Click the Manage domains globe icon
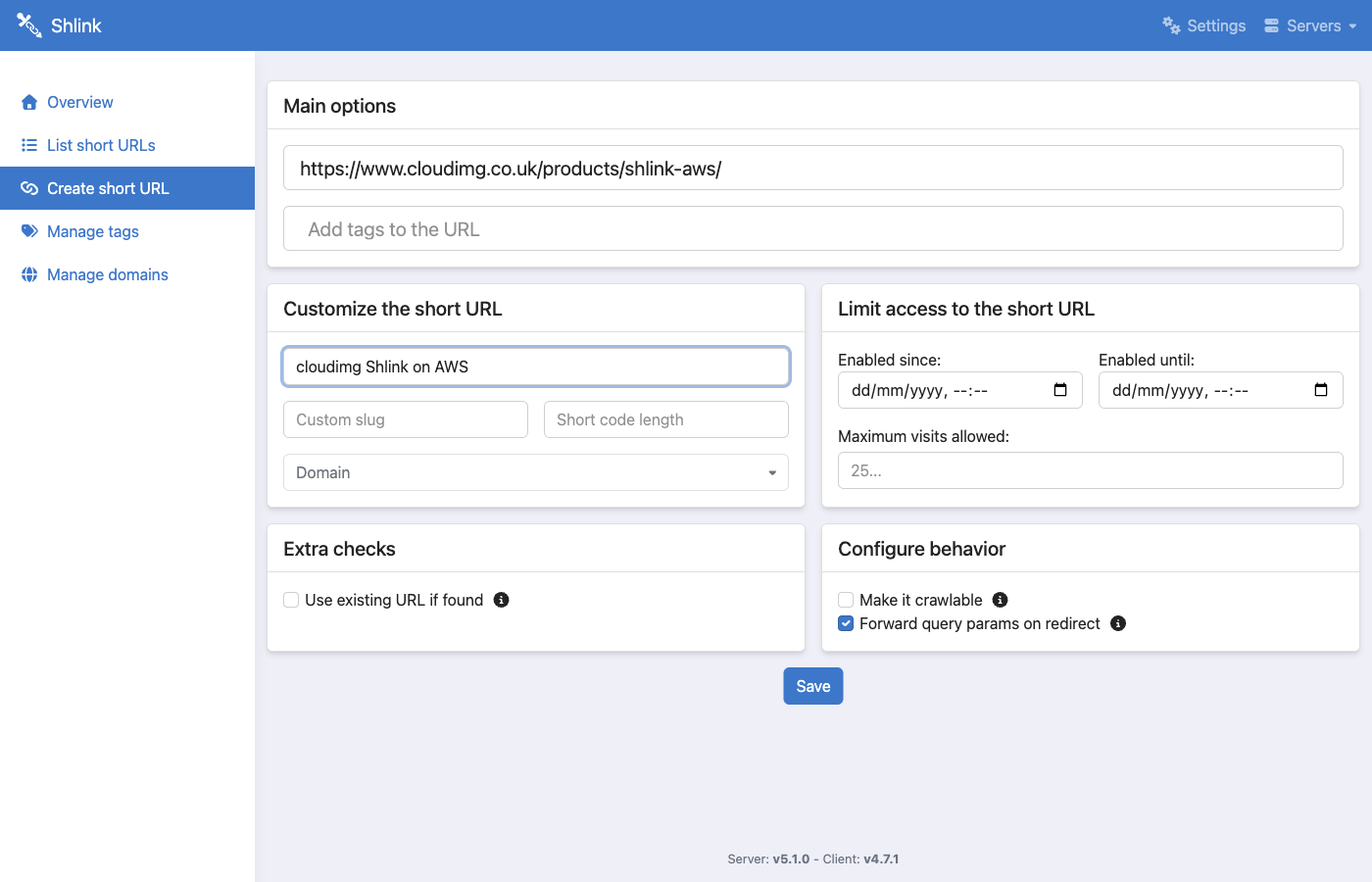This screenshot has width=1372, height=882. click(29, 274)
